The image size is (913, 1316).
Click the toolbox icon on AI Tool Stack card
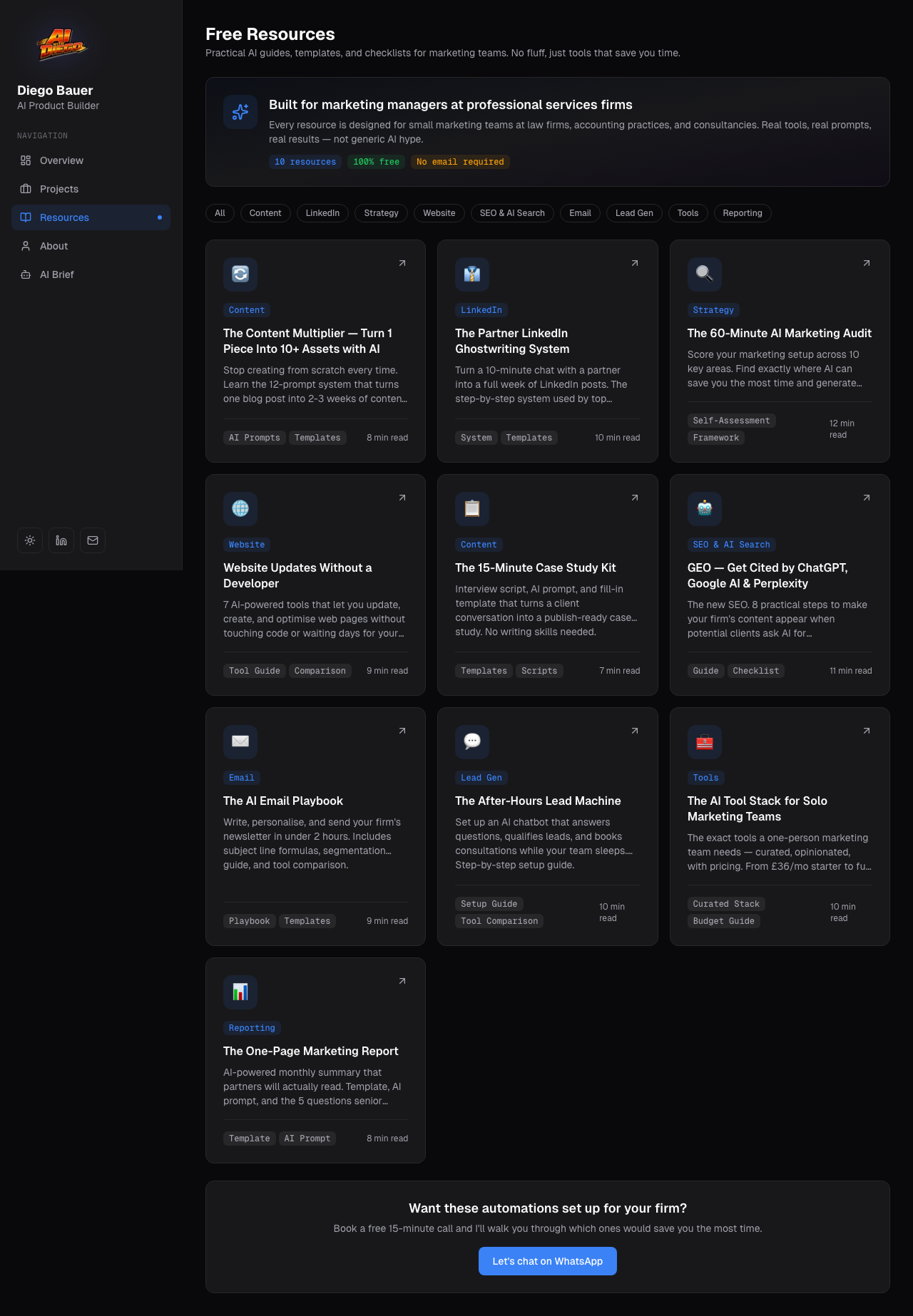point(704,741)
